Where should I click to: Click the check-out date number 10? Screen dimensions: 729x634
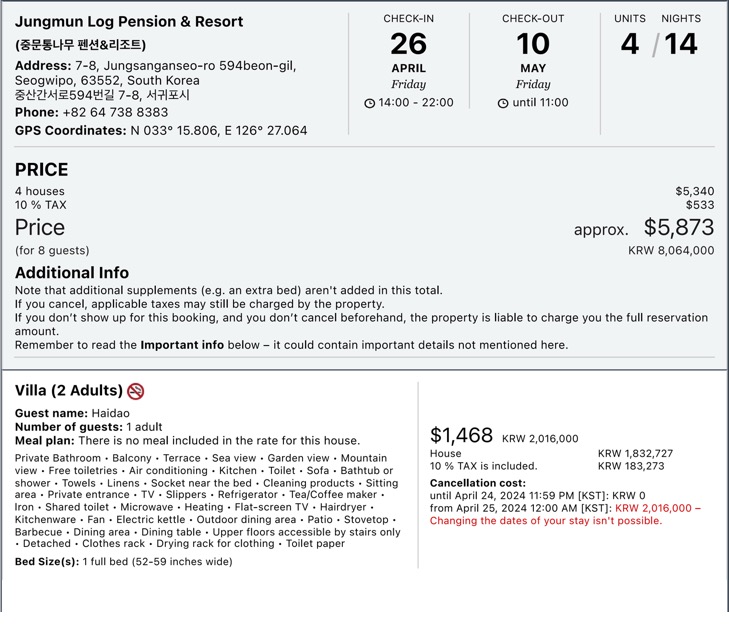point(532,44)
